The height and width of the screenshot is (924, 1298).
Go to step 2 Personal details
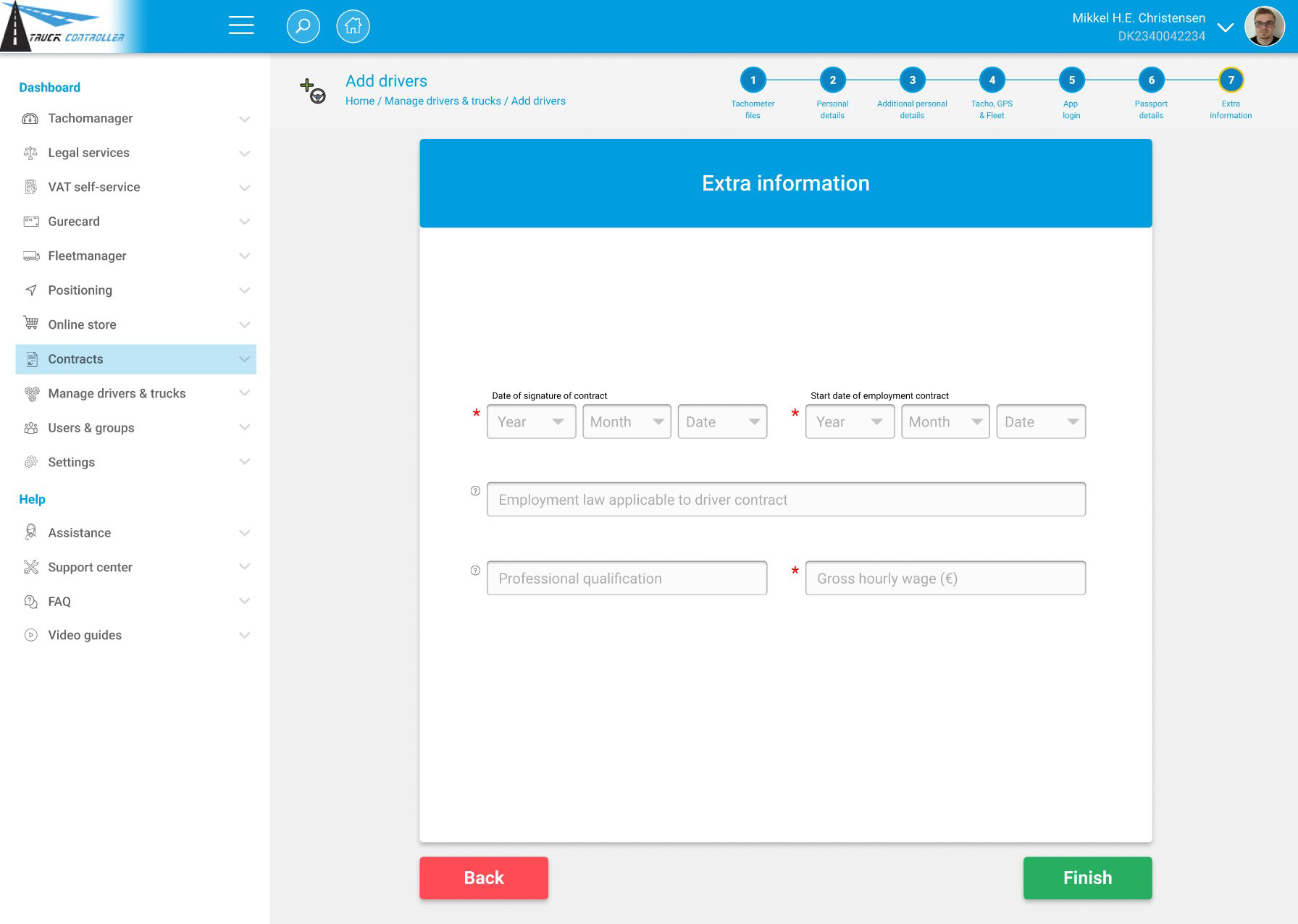832,80
